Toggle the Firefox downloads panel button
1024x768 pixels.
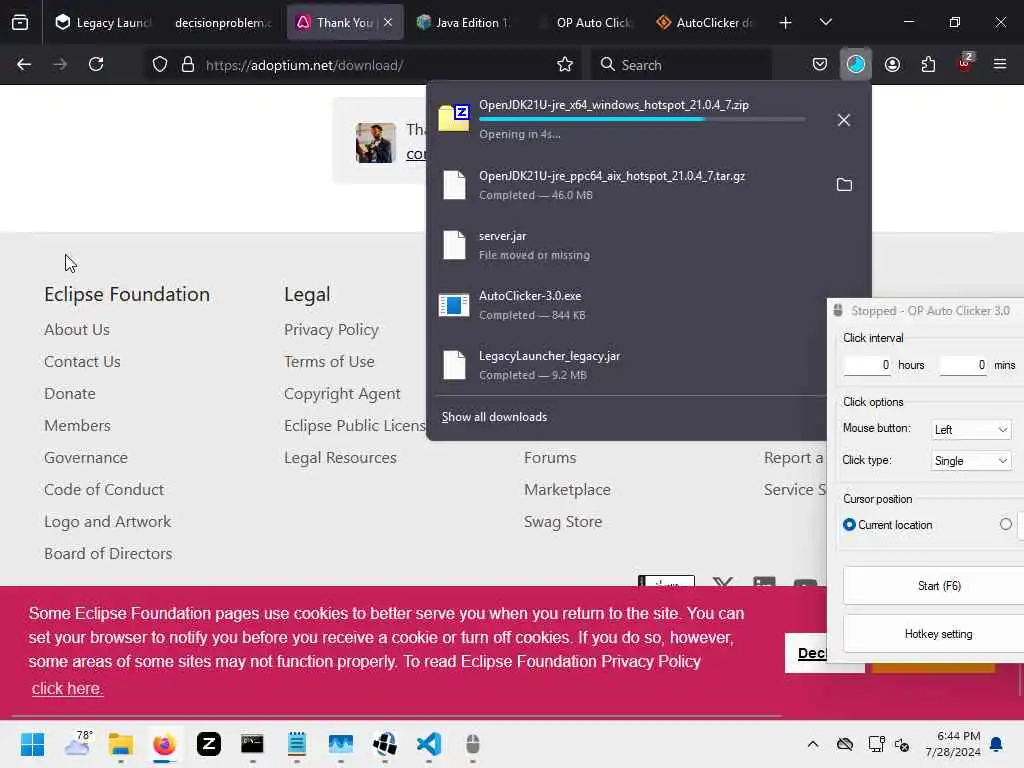point(856,65)
